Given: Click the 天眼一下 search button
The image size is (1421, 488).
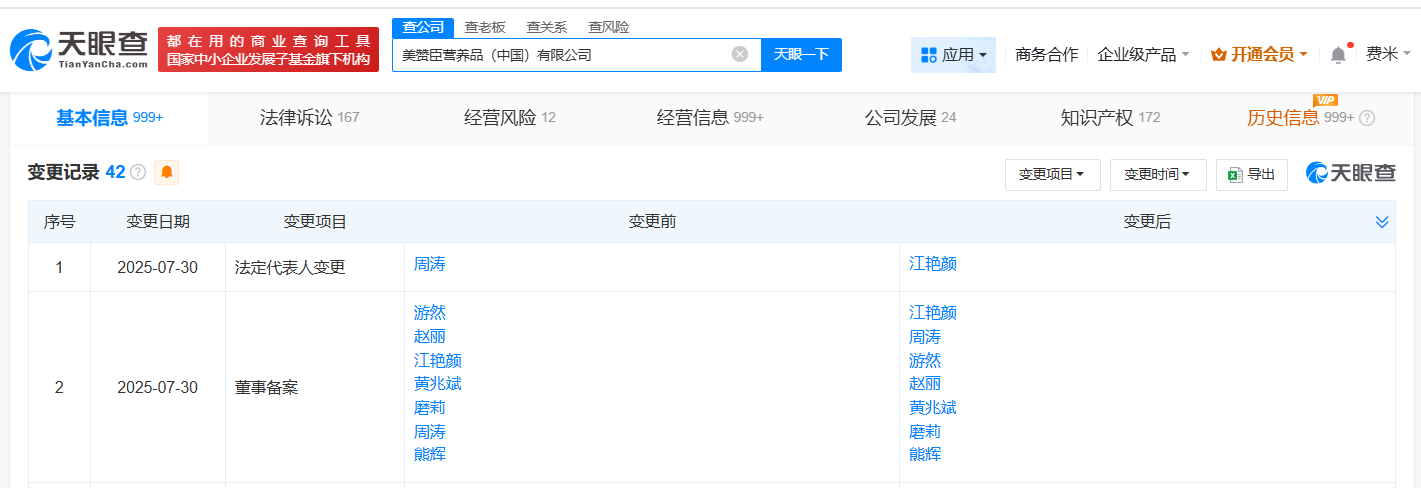Looking at the screenshot, I should click(801, 54).
